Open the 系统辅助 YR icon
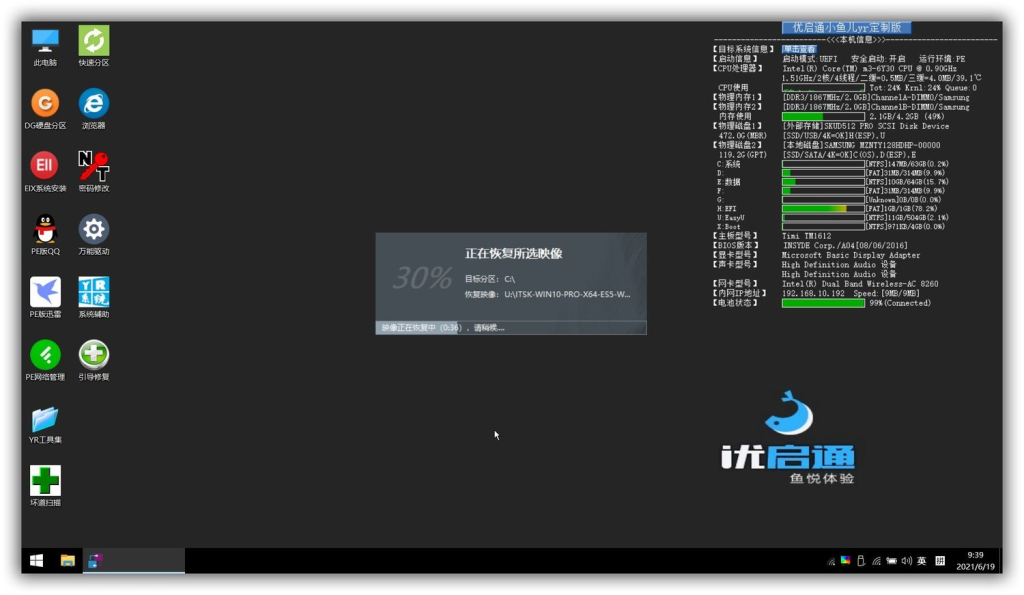Screen dimensions: 1024x595 93,298
